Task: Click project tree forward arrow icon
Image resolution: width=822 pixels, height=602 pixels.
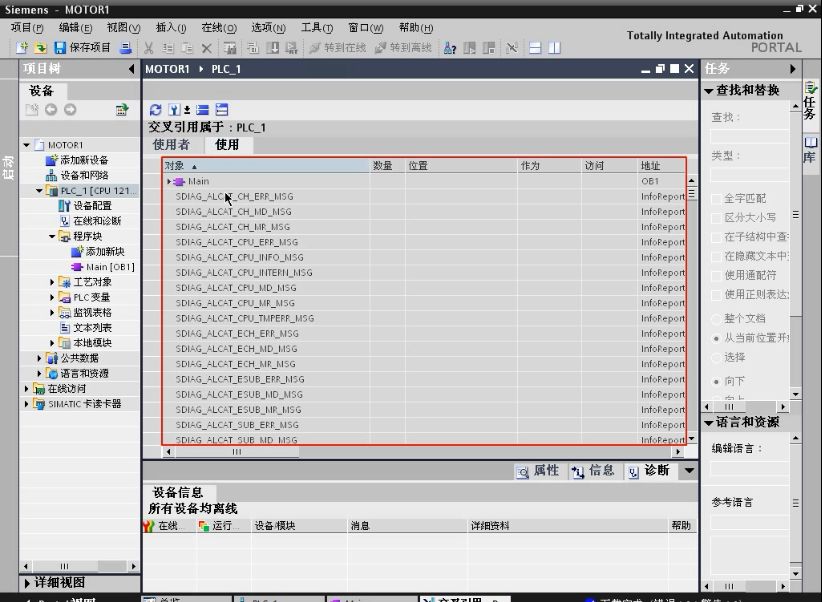Action: [x=70, y=110]
